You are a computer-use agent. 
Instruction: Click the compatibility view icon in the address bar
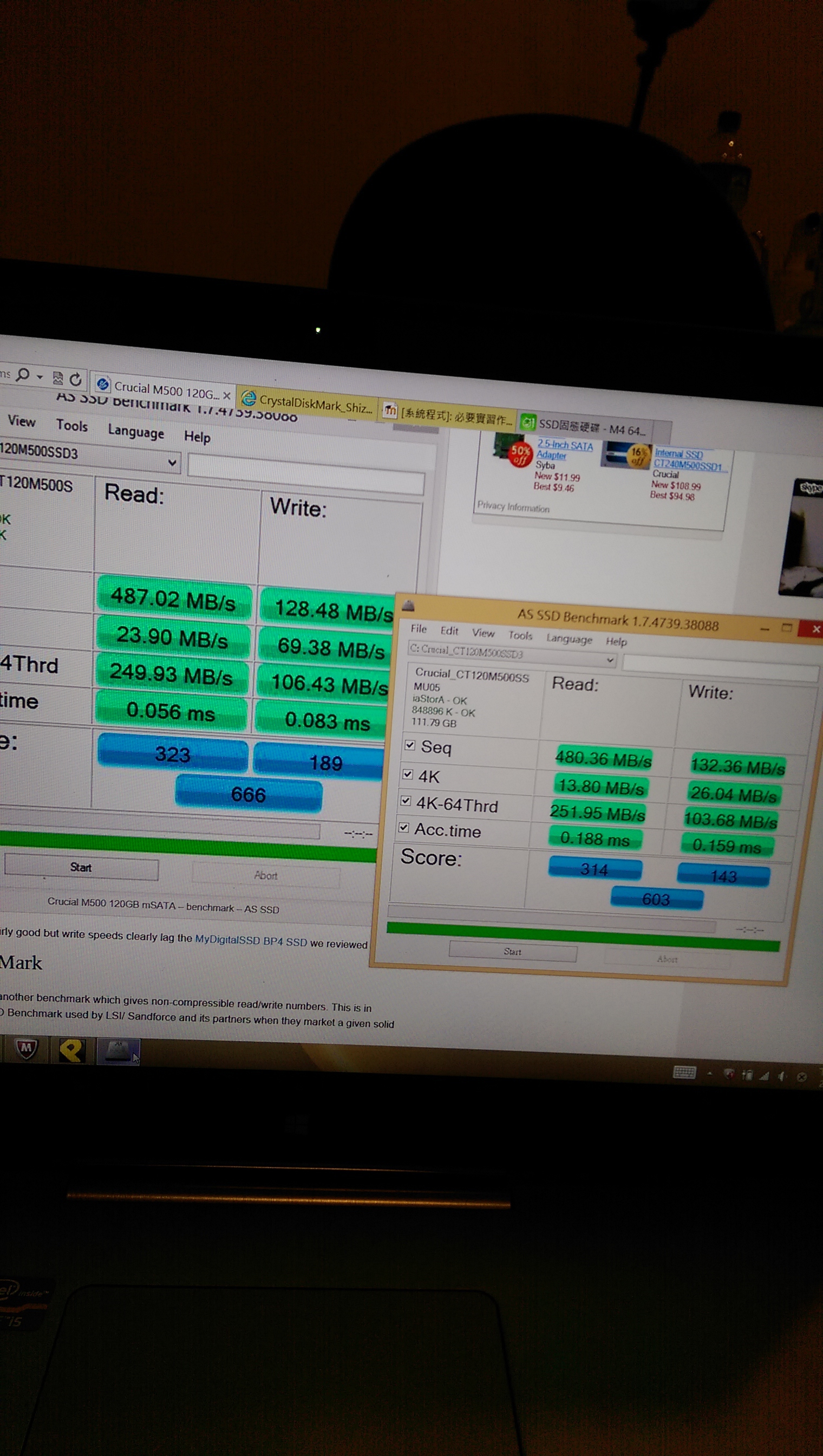coord(57,378)
